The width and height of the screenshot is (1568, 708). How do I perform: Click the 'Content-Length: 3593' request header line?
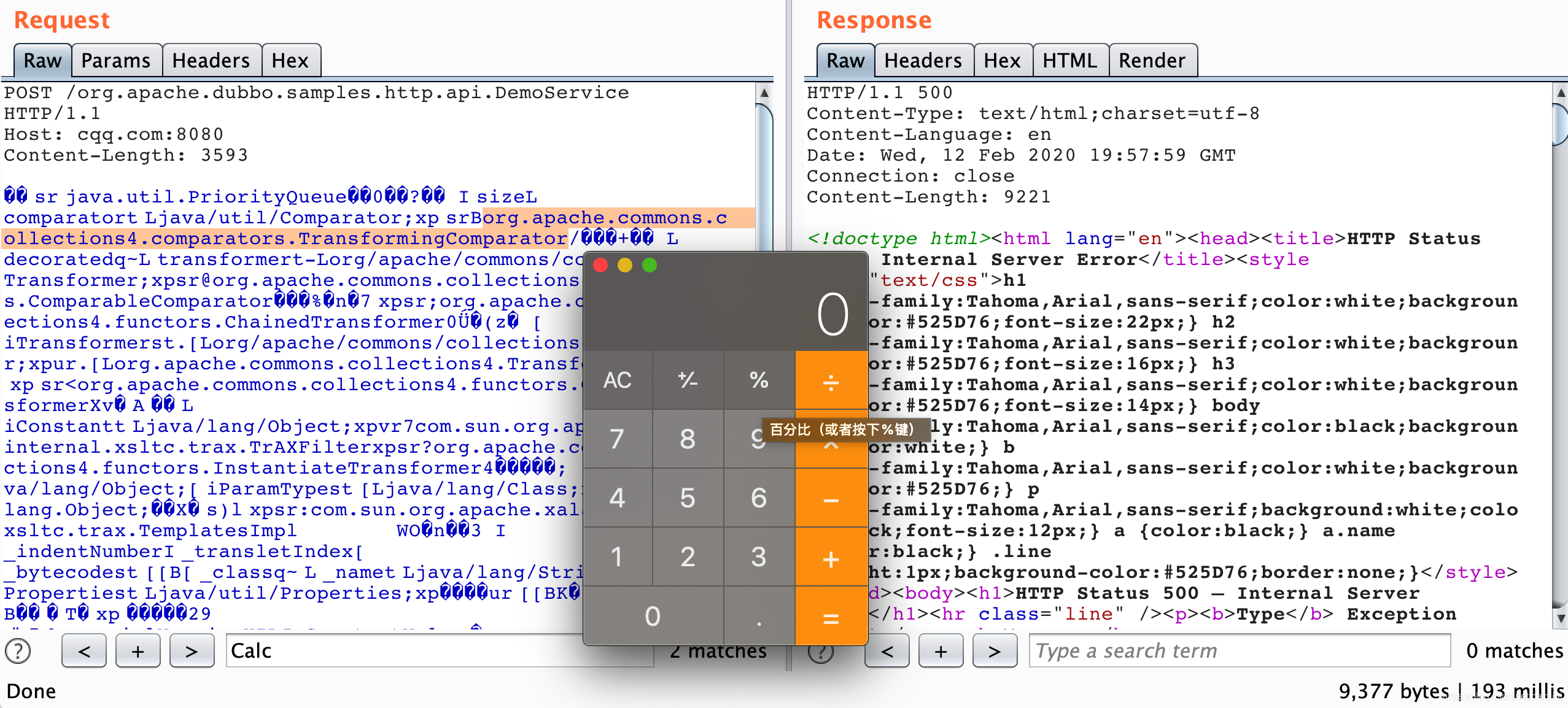tap(126, 155)
